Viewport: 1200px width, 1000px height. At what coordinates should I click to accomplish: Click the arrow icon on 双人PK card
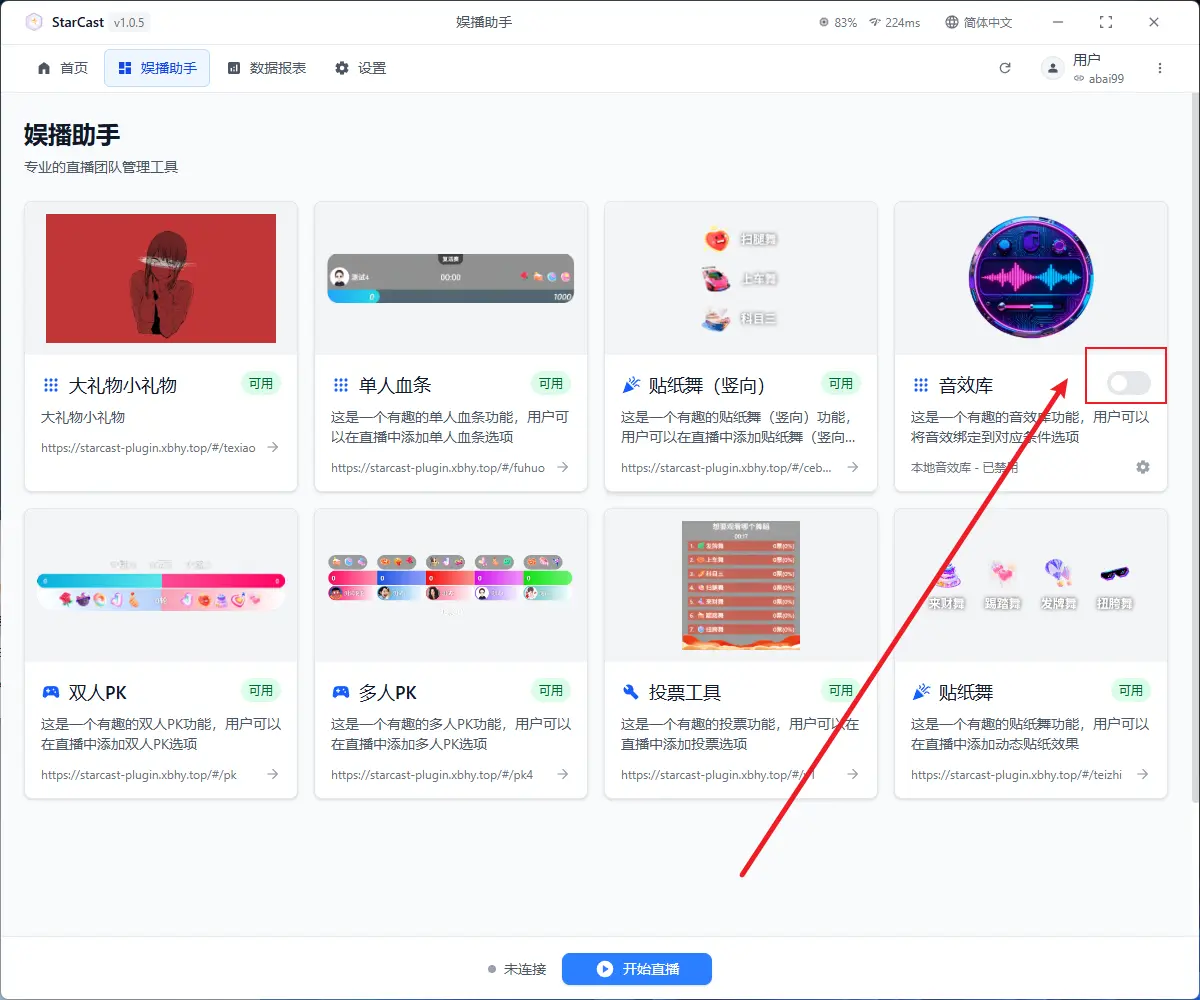click(273, 774)
